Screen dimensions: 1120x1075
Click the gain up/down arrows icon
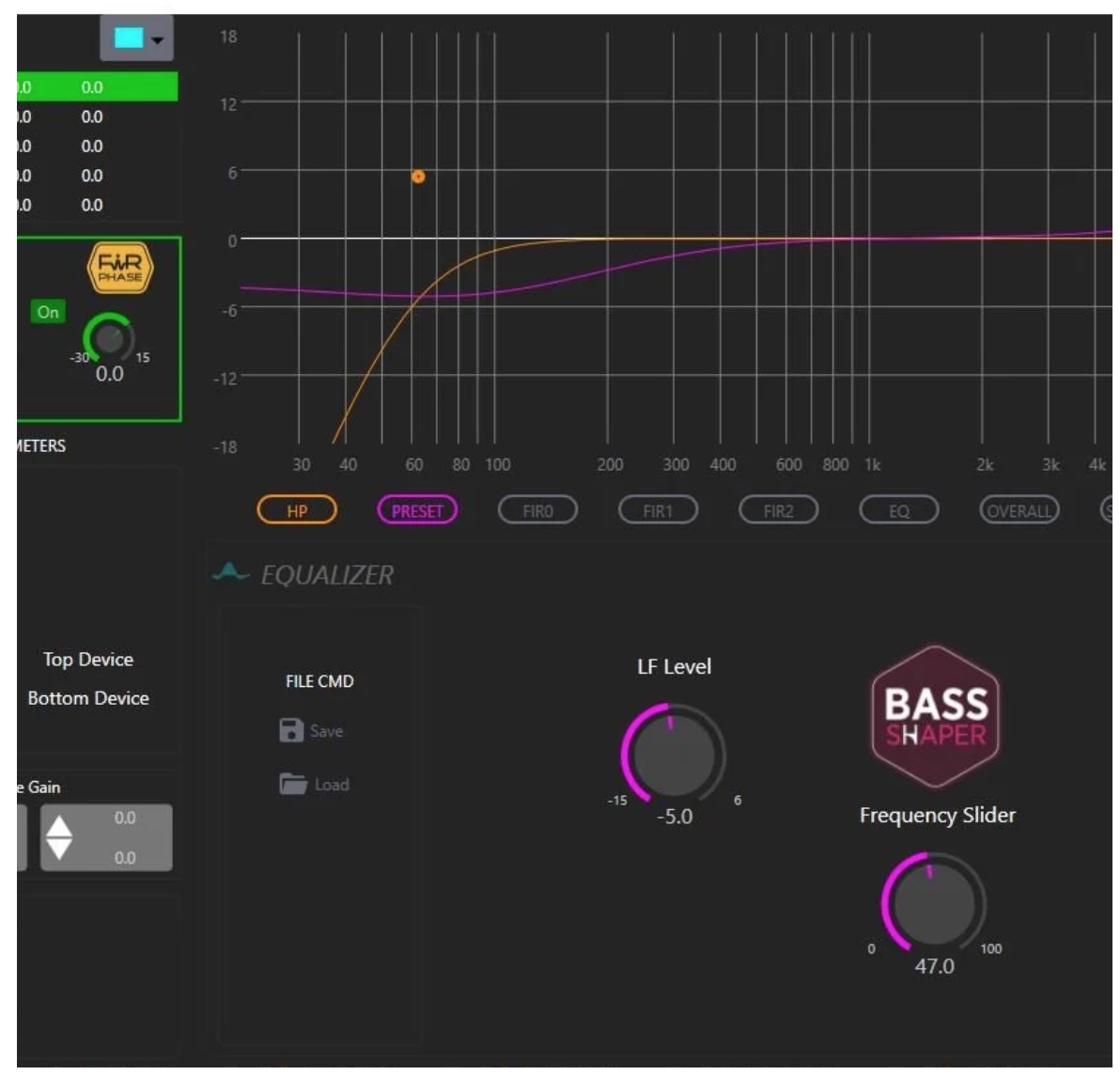60,837
